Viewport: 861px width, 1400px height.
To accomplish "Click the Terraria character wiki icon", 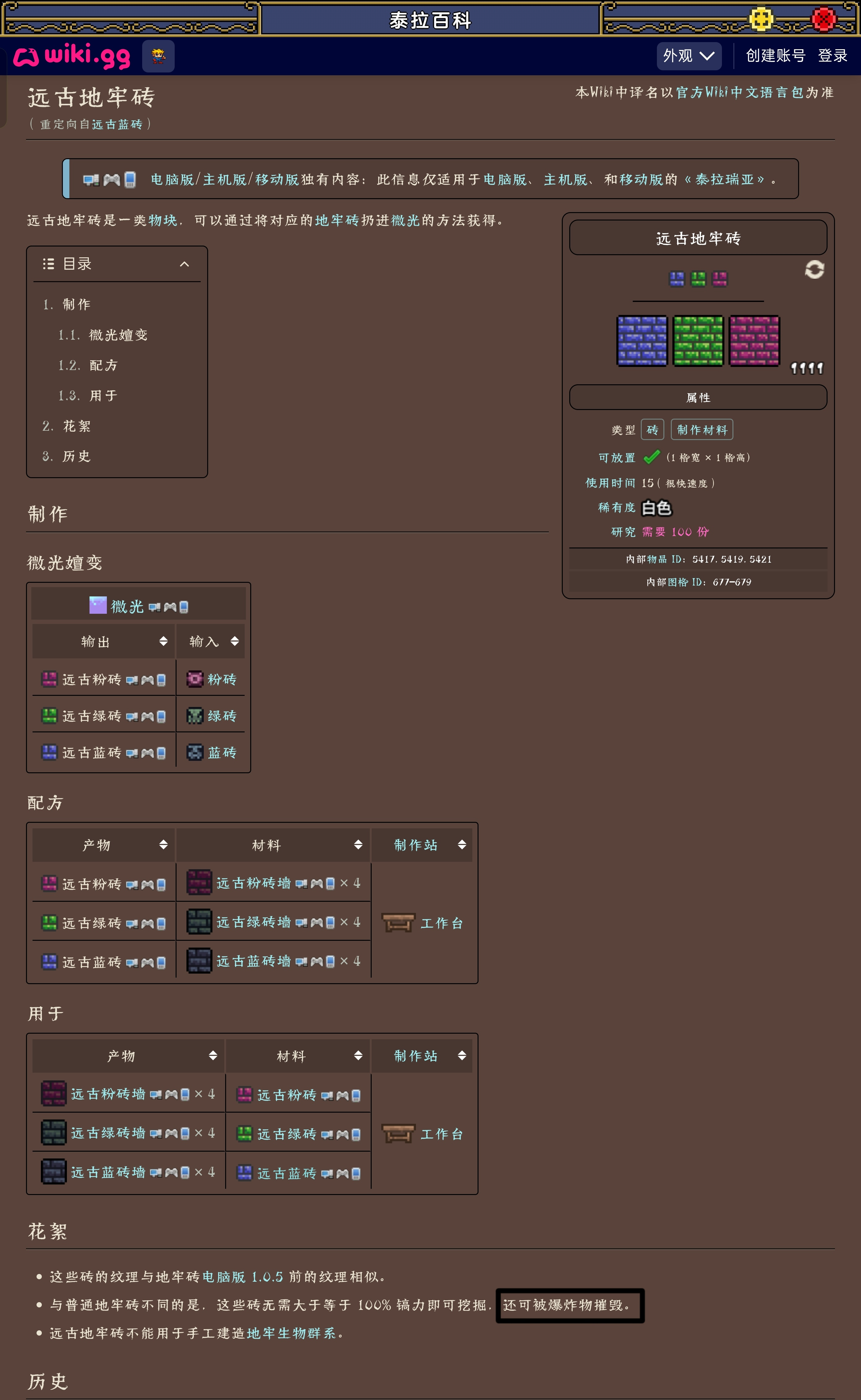I will 158,56.
